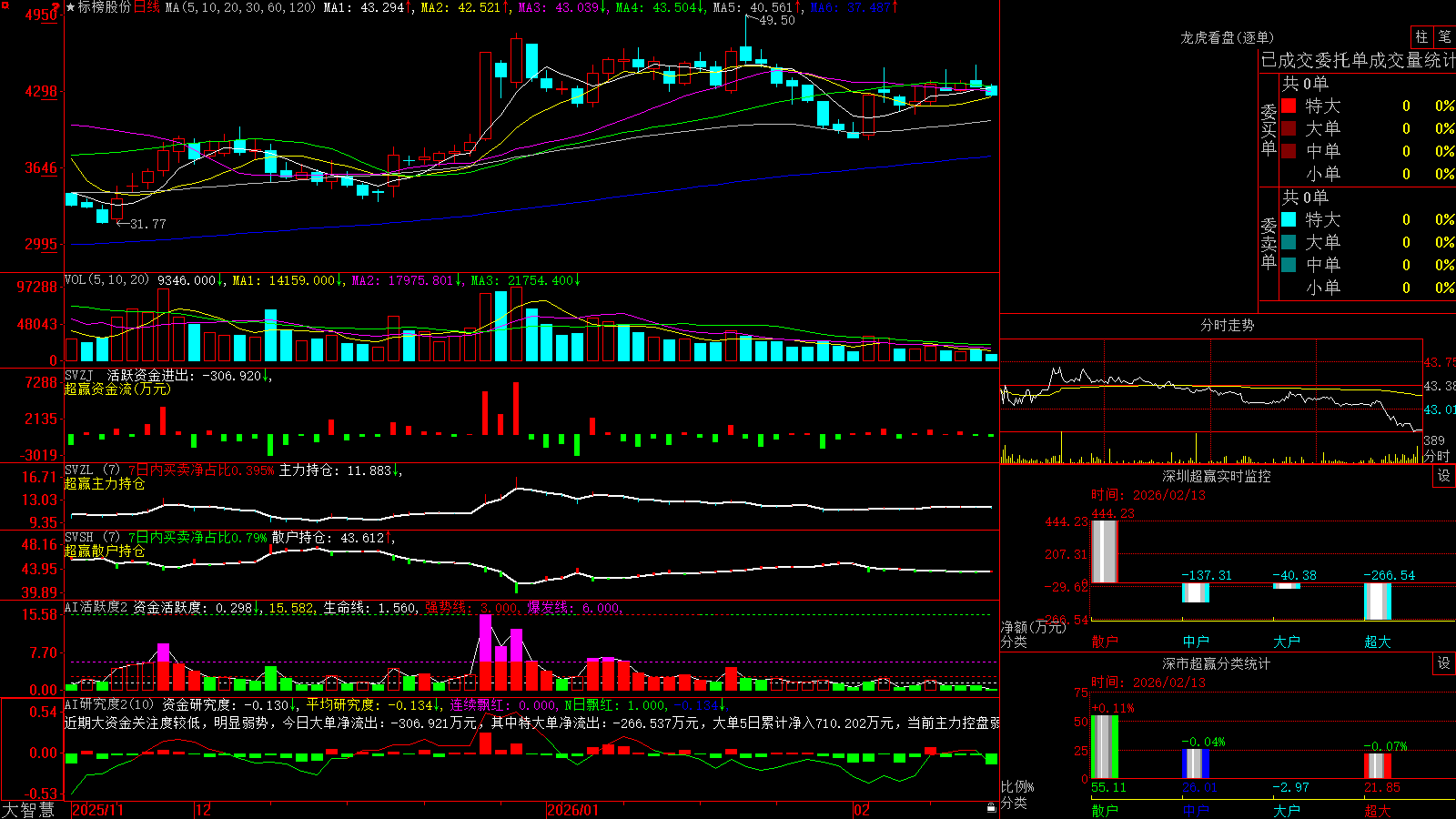This screenshot has height=819, width=1456.
Task: Select the SVZJ indicator name
Action: coord(79,375)
